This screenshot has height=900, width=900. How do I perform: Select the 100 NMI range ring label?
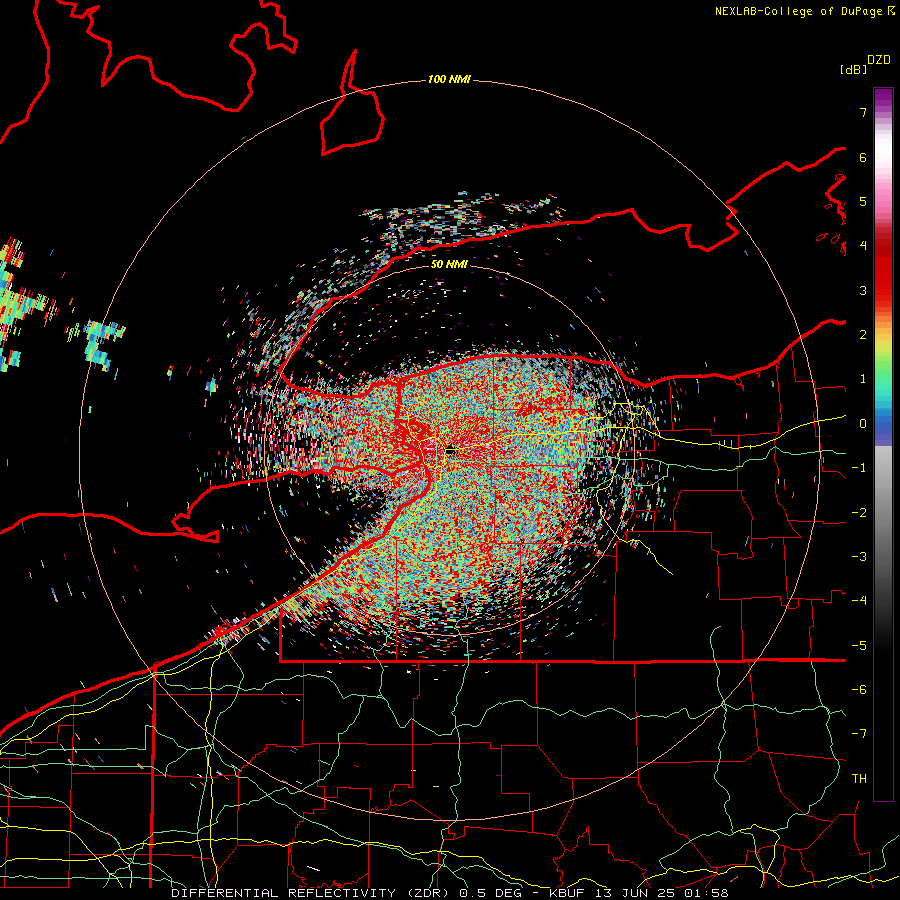(449, 79)
